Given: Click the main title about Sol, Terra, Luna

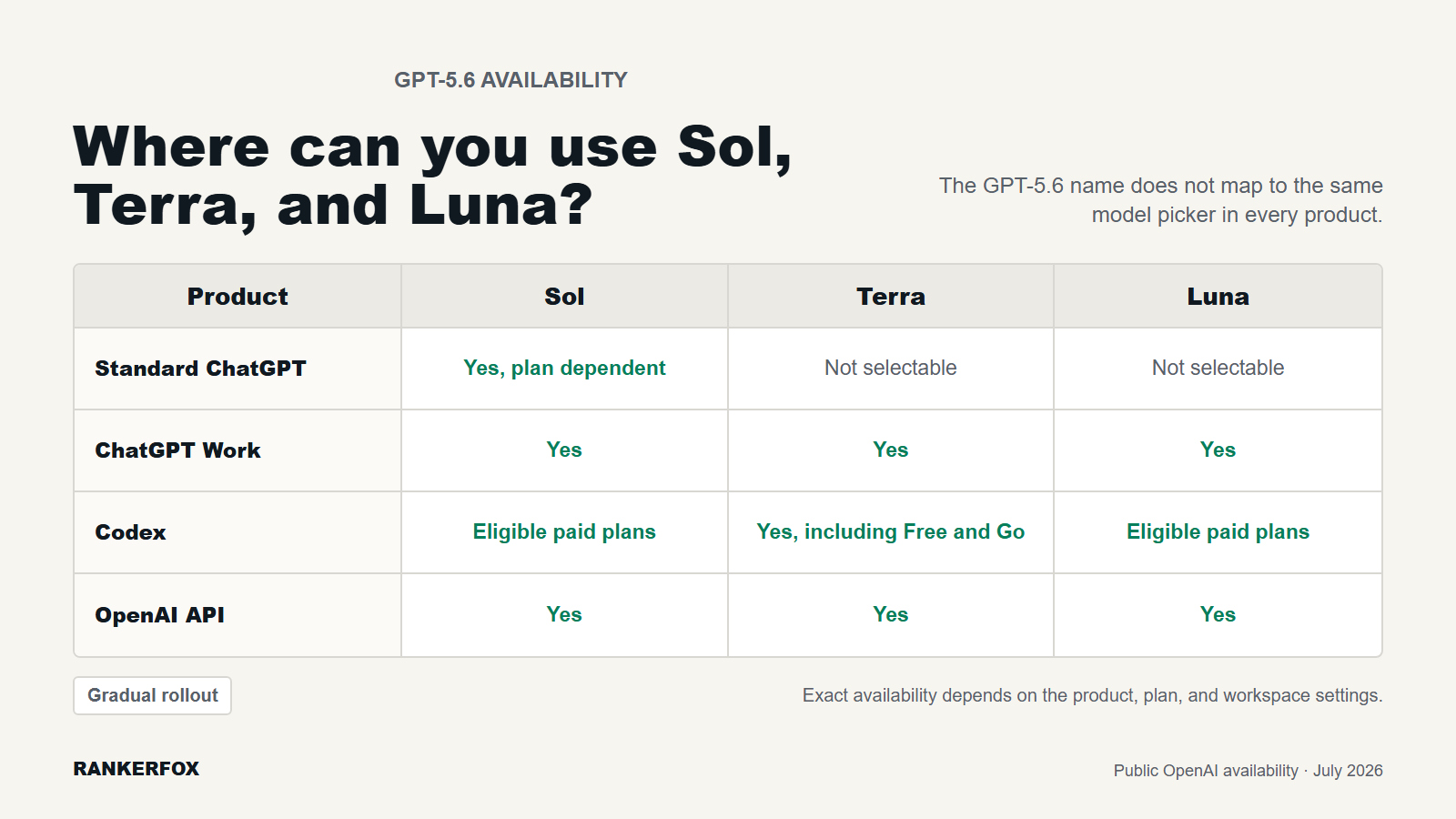Looking at the screenshot, I should (x=432, y=176).
